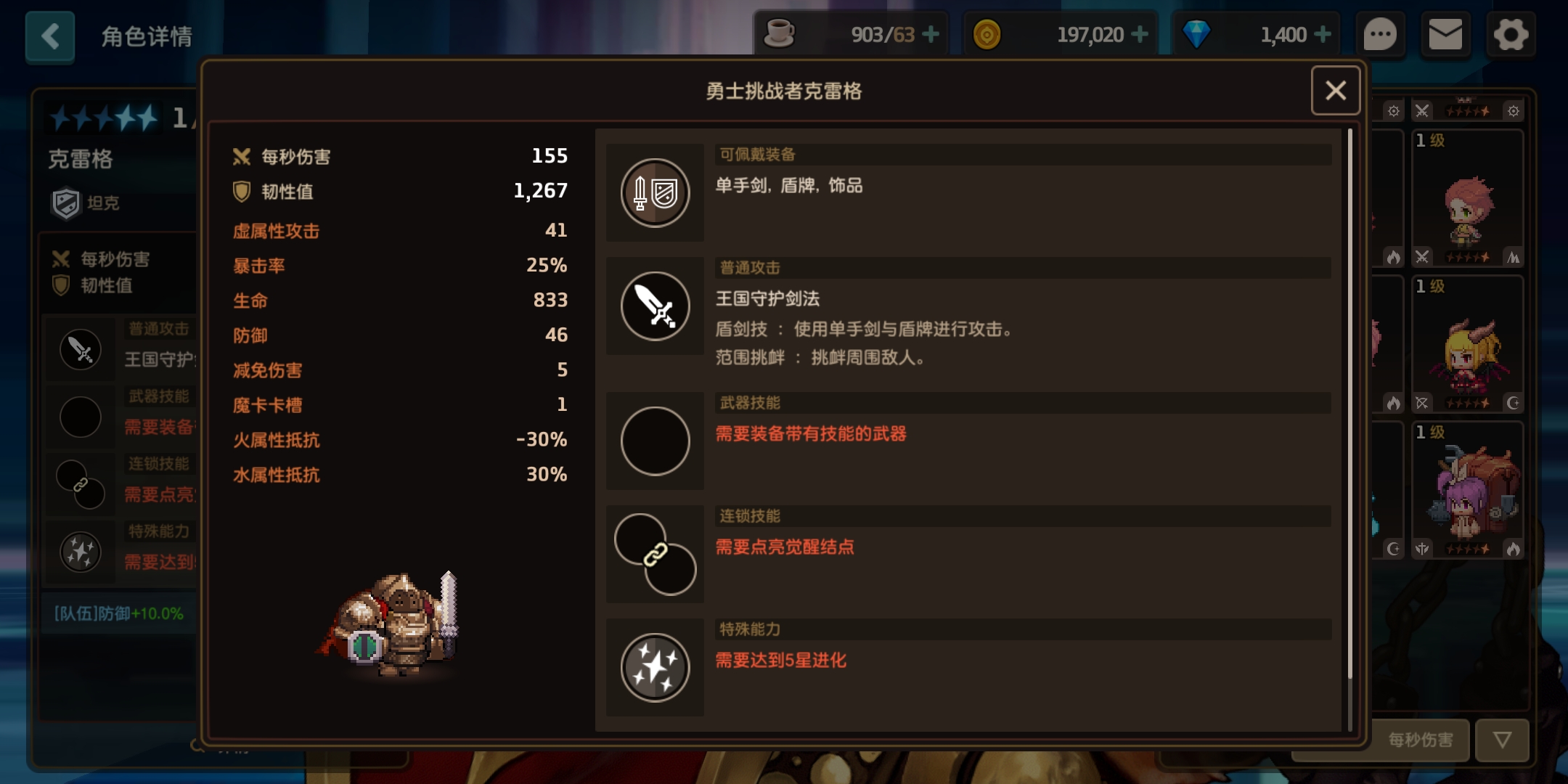Expand the sort dropdown triangle arrow

1503,740
